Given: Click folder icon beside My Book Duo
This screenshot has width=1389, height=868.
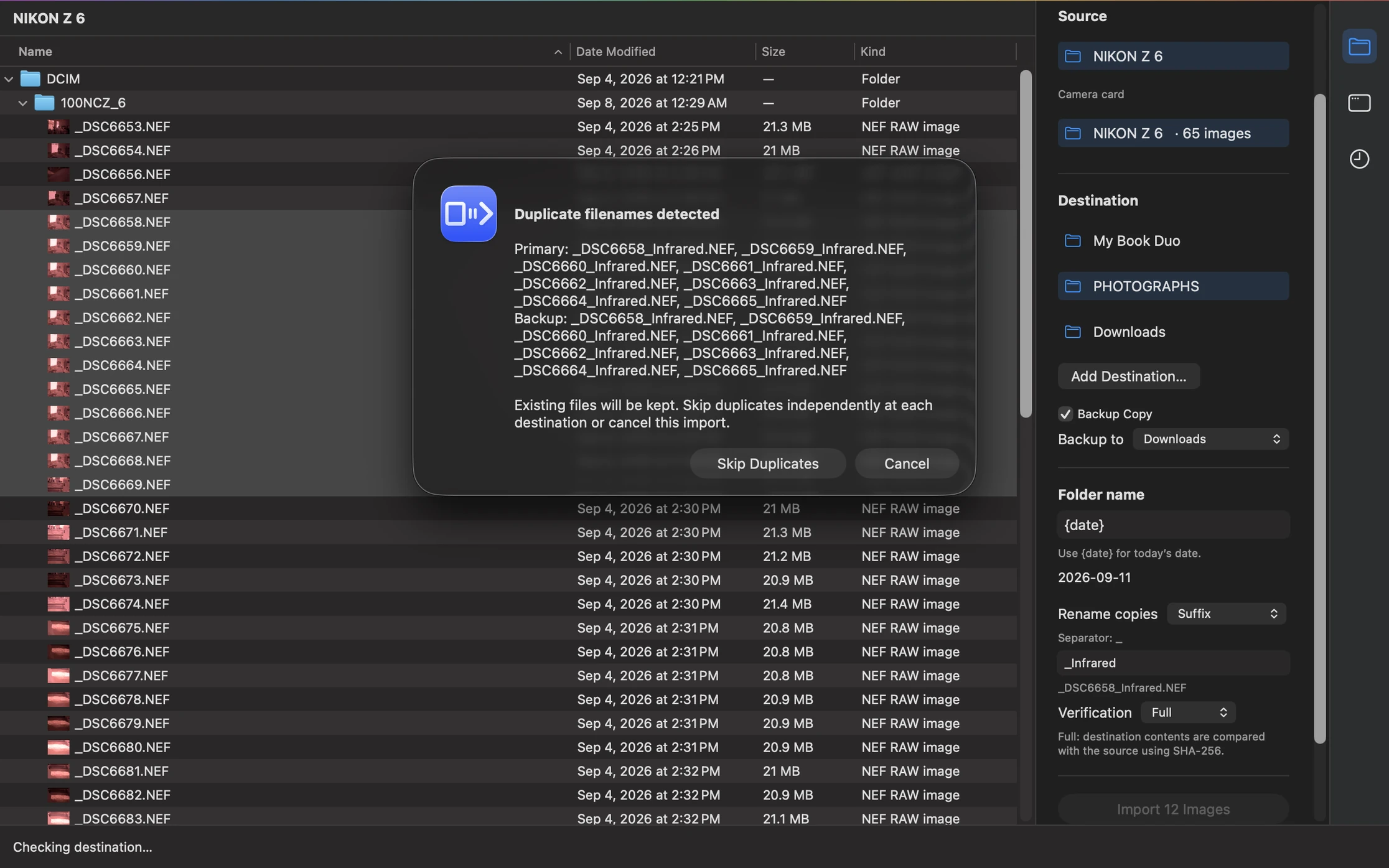Looking at the screenshot, I should pyautogui.click(x=1072, y=240).
